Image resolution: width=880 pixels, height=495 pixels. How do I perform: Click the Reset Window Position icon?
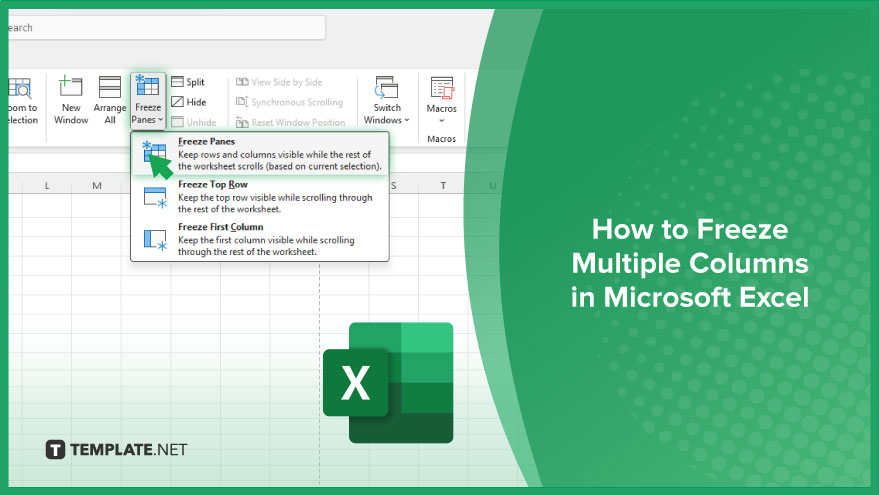point(242,122)
